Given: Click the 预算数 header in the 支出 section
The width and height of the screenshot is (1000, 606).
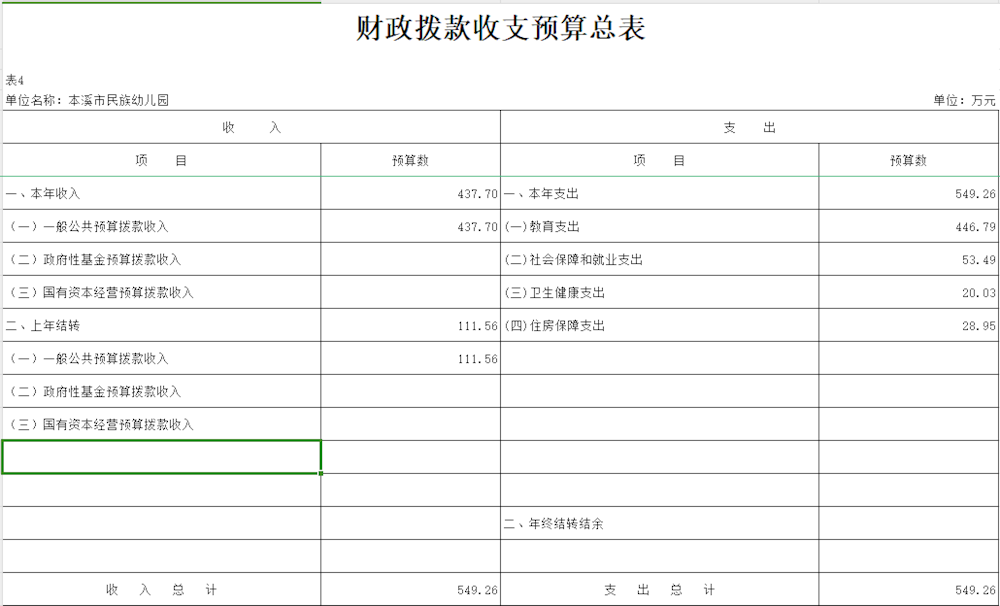Looking at the screenshot, I should (908, 160).
